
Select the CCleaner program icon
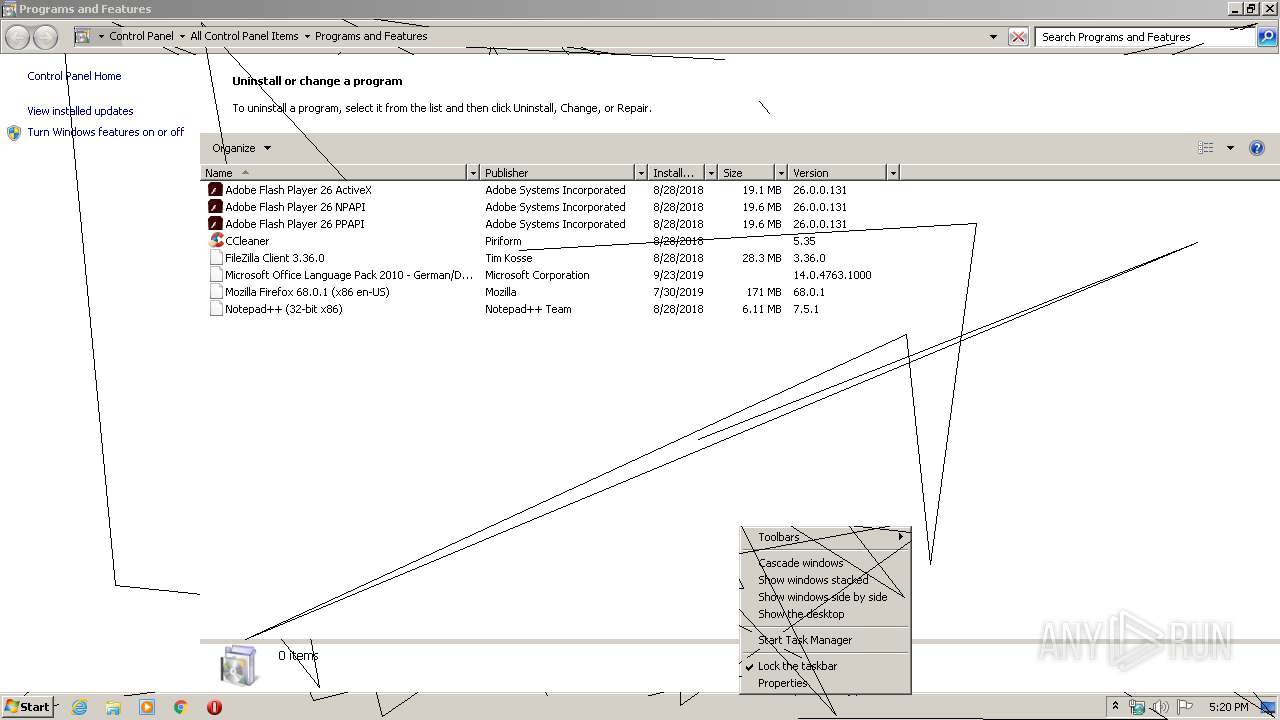click(x=216, y=241)
